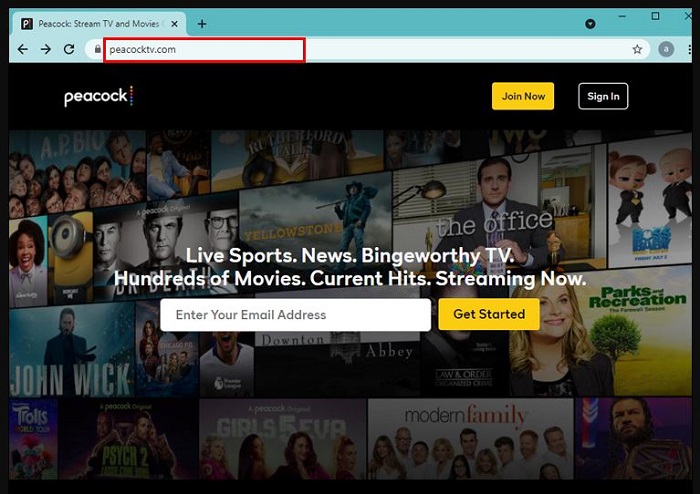Open the user profile avatar icon
The width and height of the screenshot is (700, 494).
pos(666,49)
